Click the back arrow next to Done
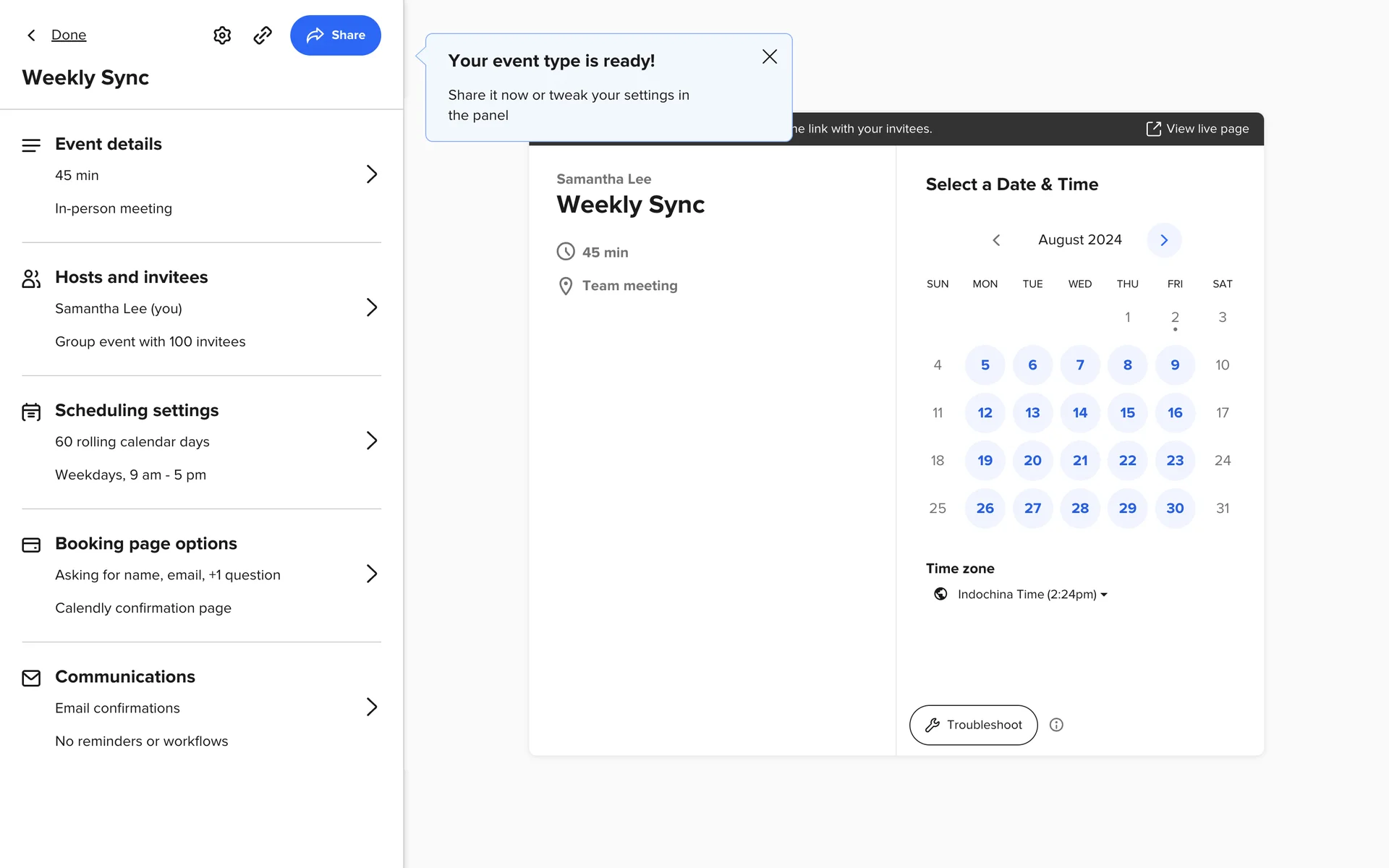This screenshot has height=868, width=1389. tap(31, 35)
